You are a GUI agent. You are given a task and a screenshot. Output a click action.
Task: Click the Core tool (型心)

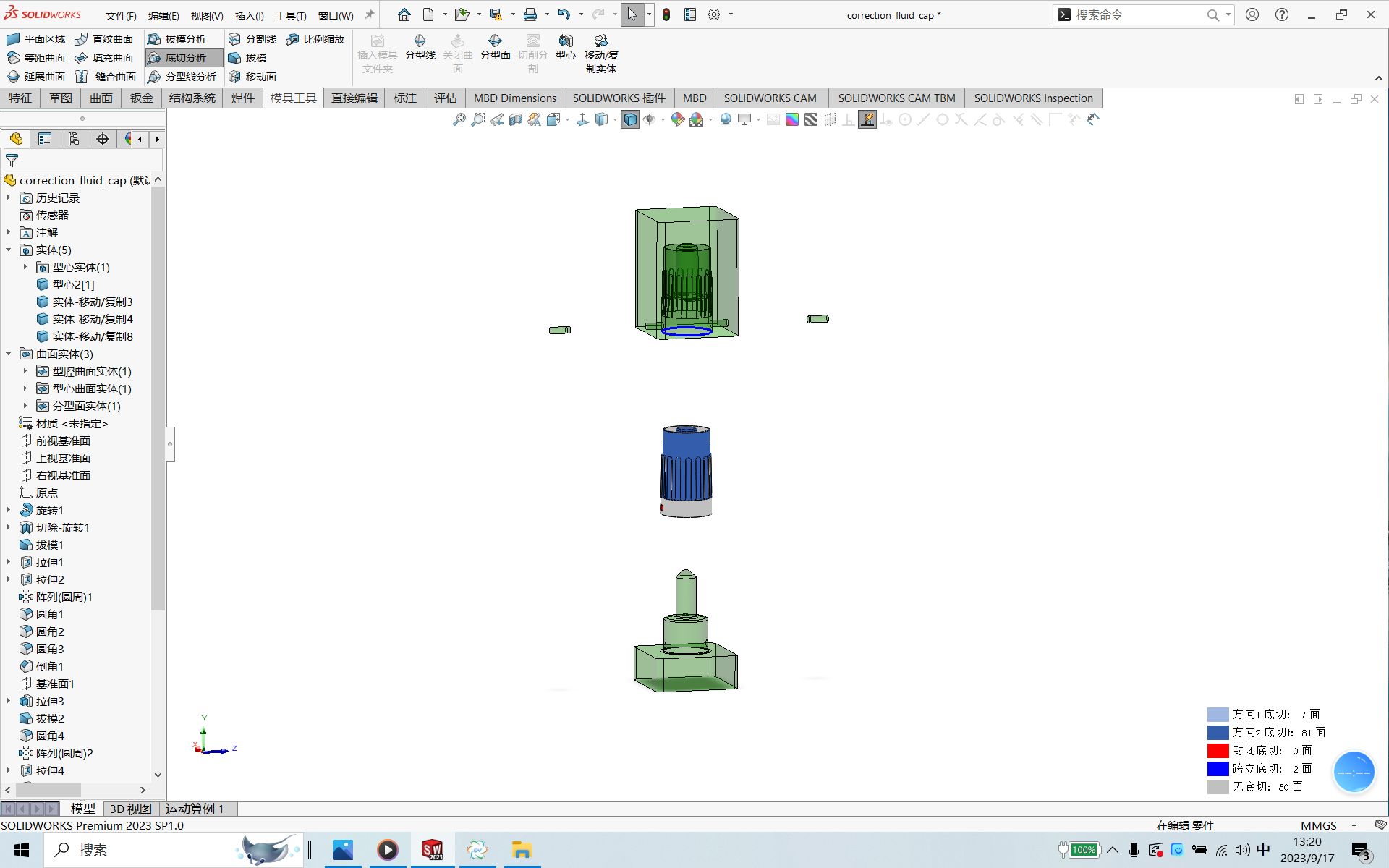pyautogui.click(x=565, y=46)
